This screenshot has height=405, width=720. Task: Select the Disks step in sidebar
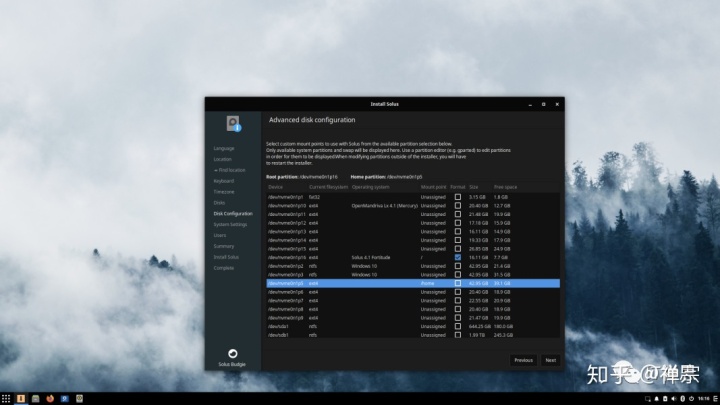[x=219, y=202]
